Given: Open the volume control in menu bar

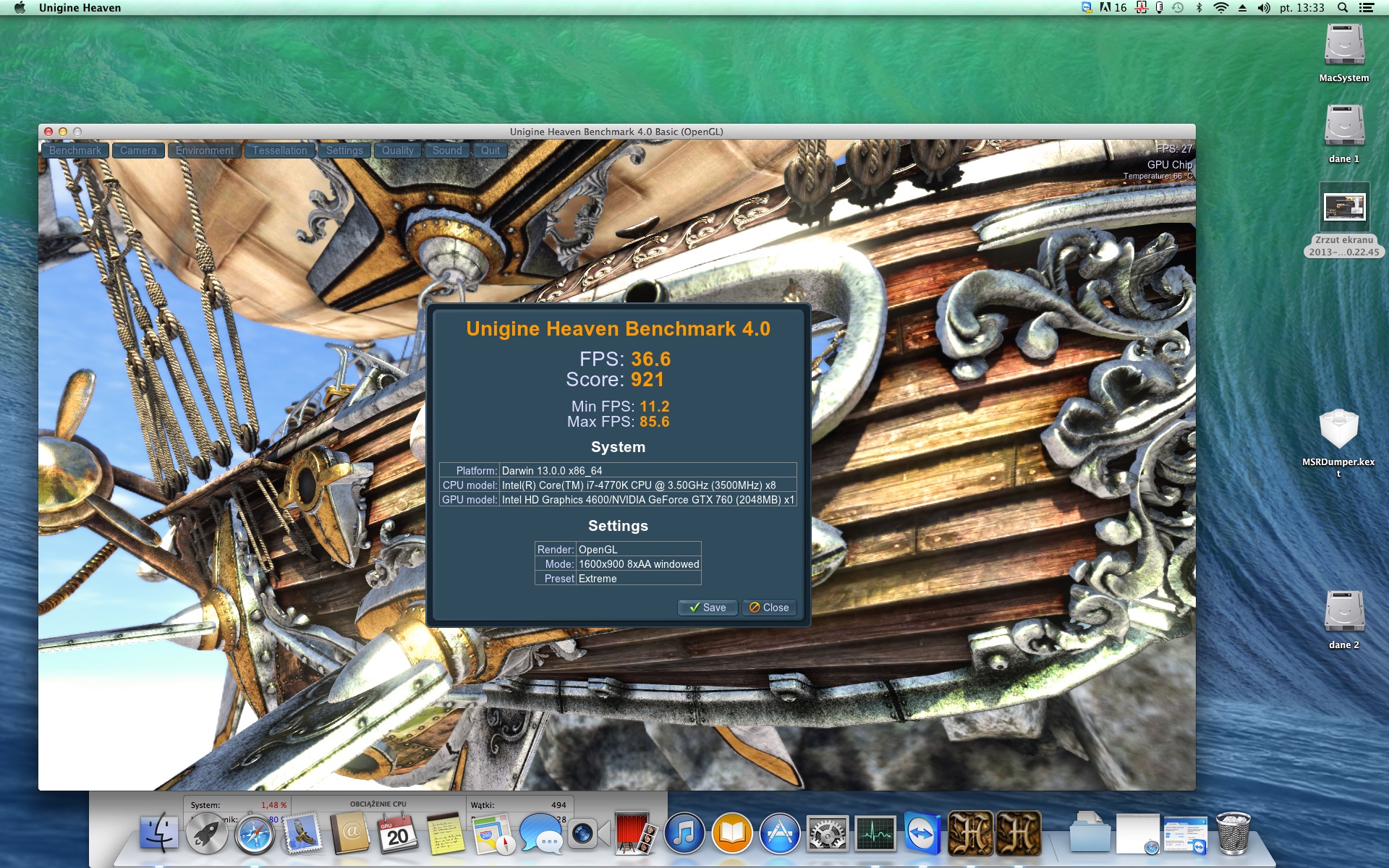Looking at the screenshot, I should [1264, 8].
